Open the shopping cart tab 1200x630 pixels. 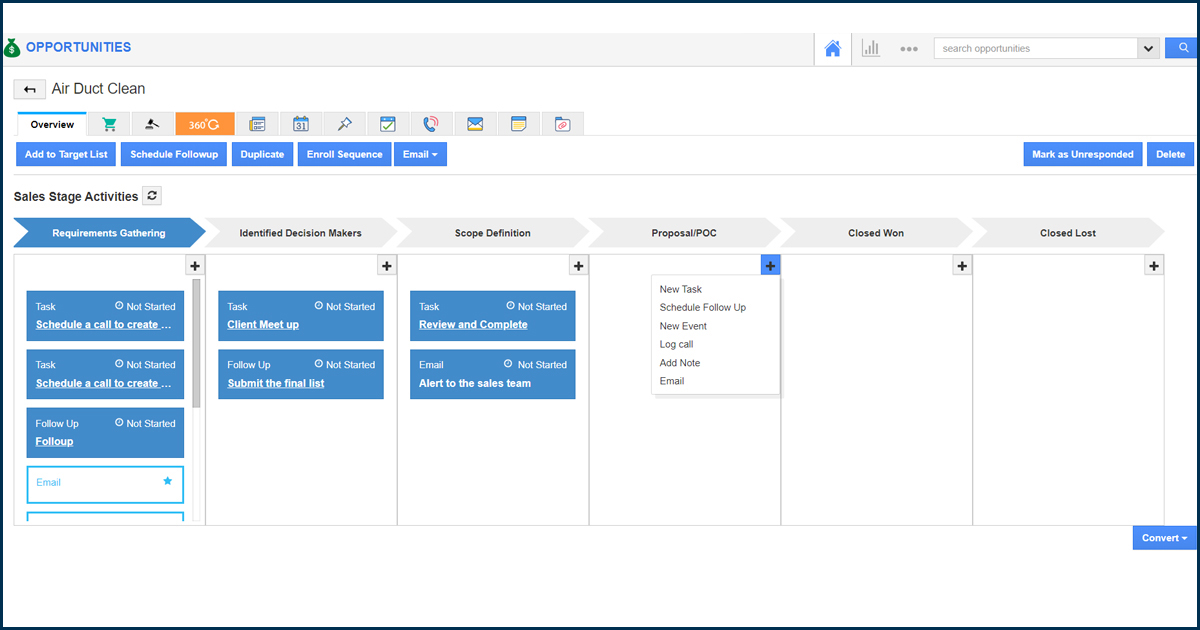[x=109, y=124]
